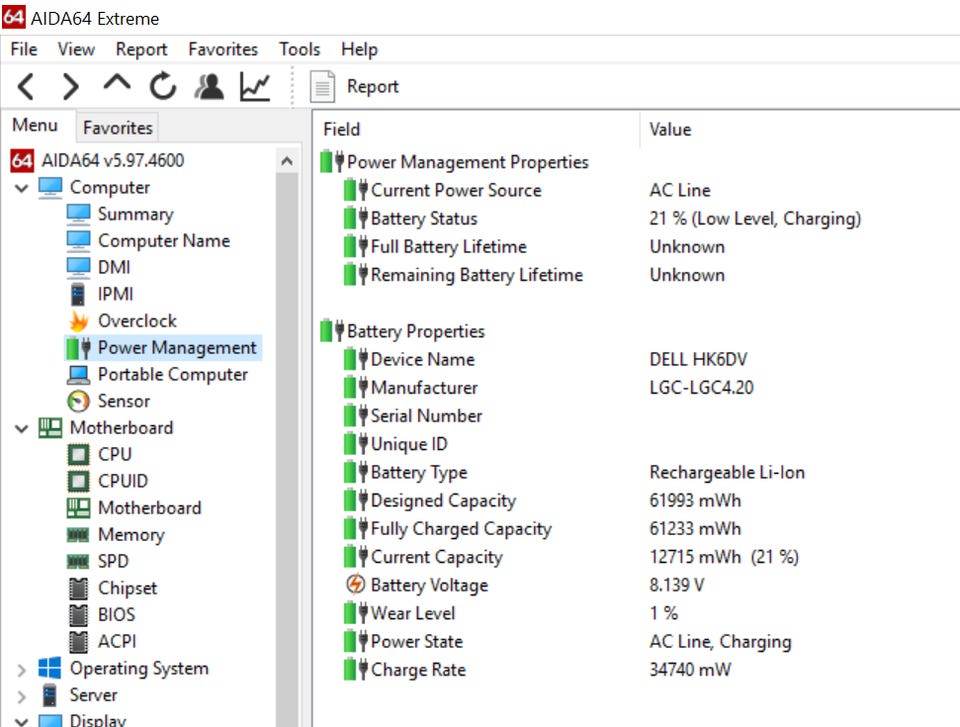Viewport: 960px width, 727px height.
Task: Open the Tools menu
Action: pyautogui.click(x=299, y=49)
